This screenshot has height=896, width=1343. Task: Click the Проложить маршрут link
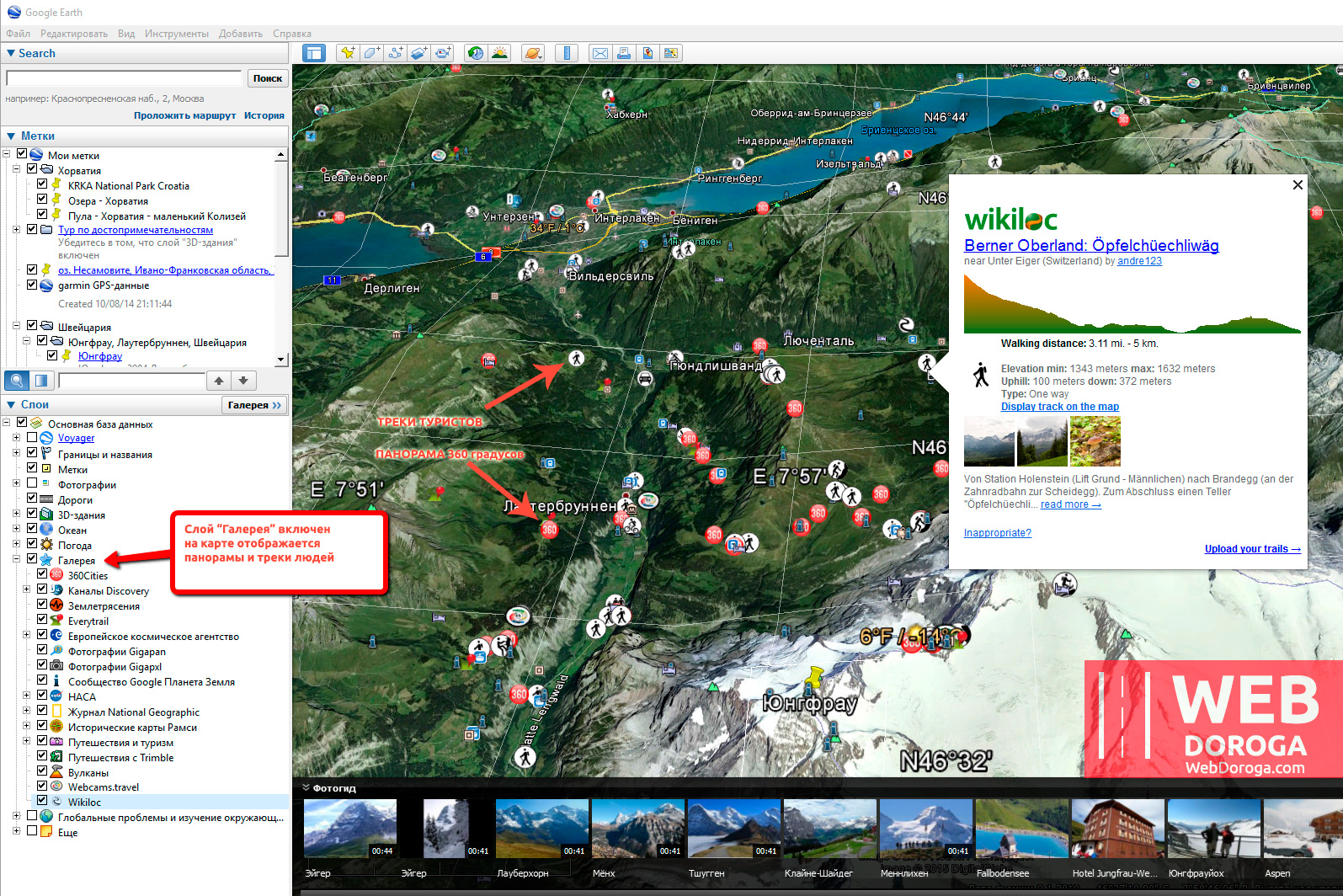(184, 115)
